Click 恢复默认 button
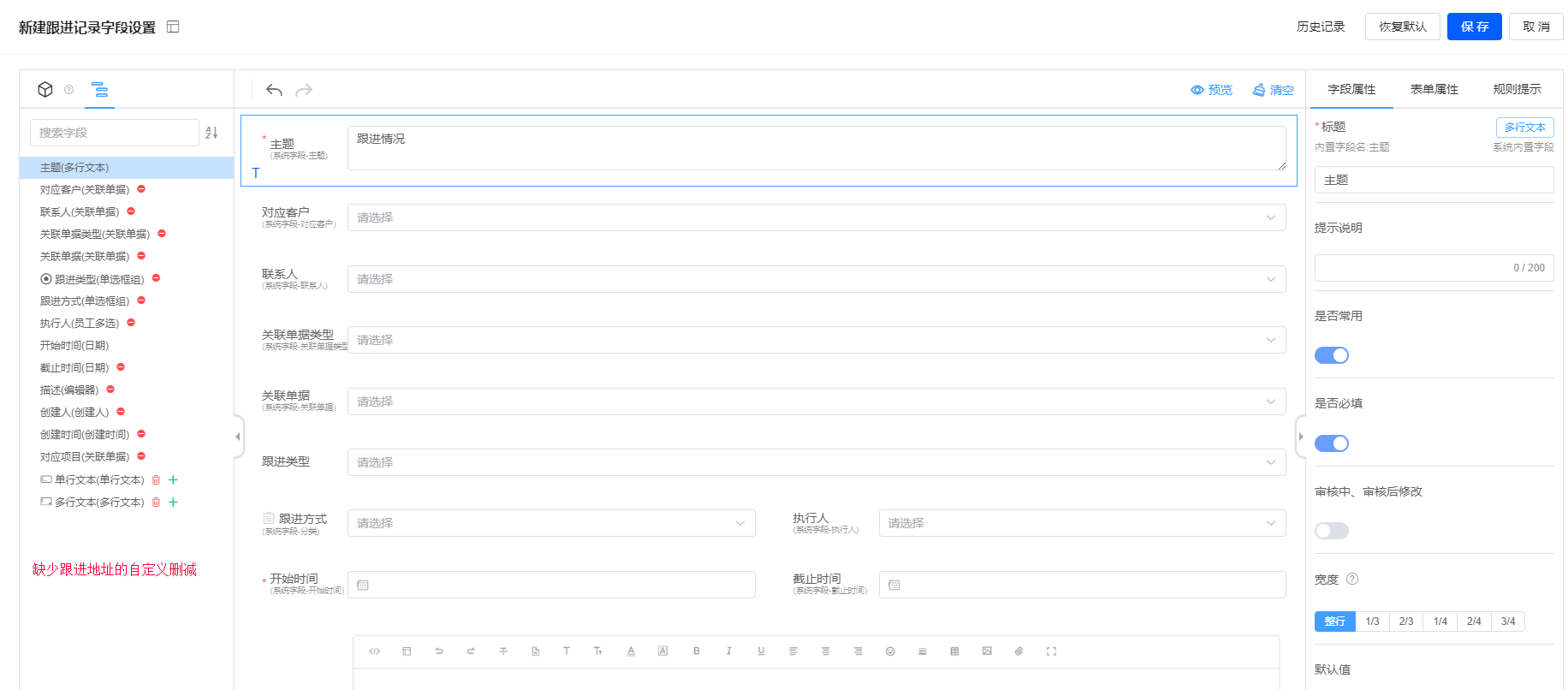This screenshot has width=1568, height=690. click(1402, 27)
